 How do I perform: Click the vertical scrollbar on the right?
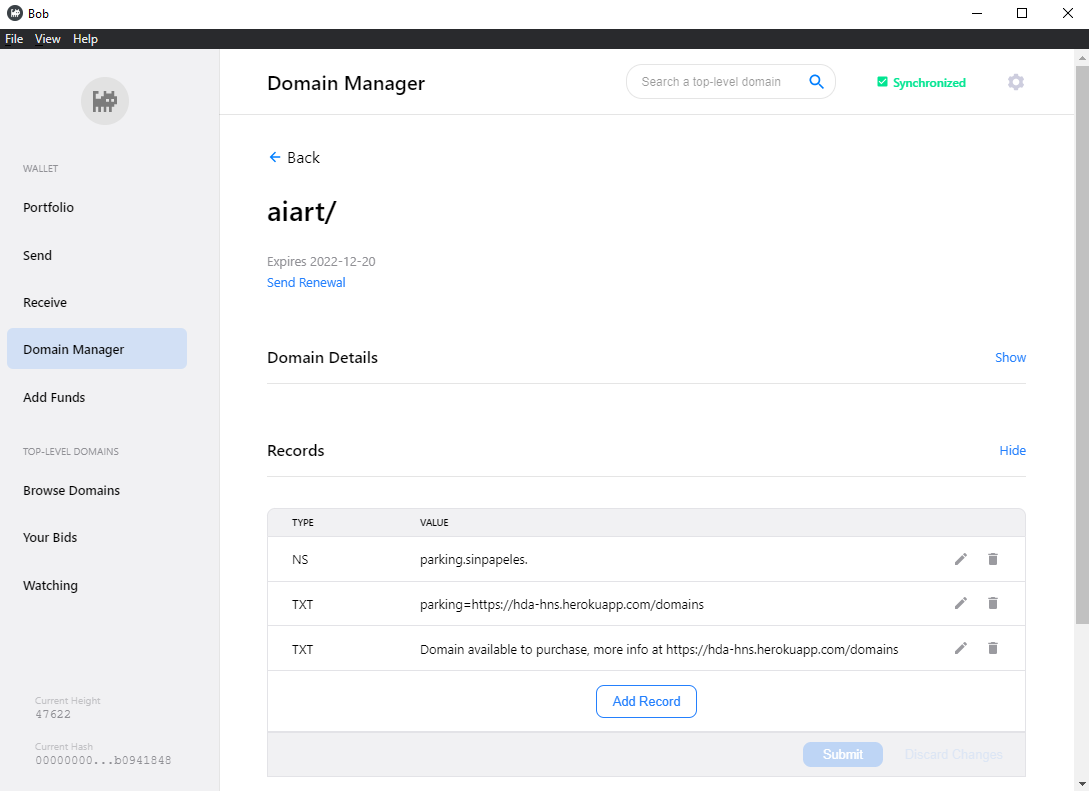point(1081,340)
